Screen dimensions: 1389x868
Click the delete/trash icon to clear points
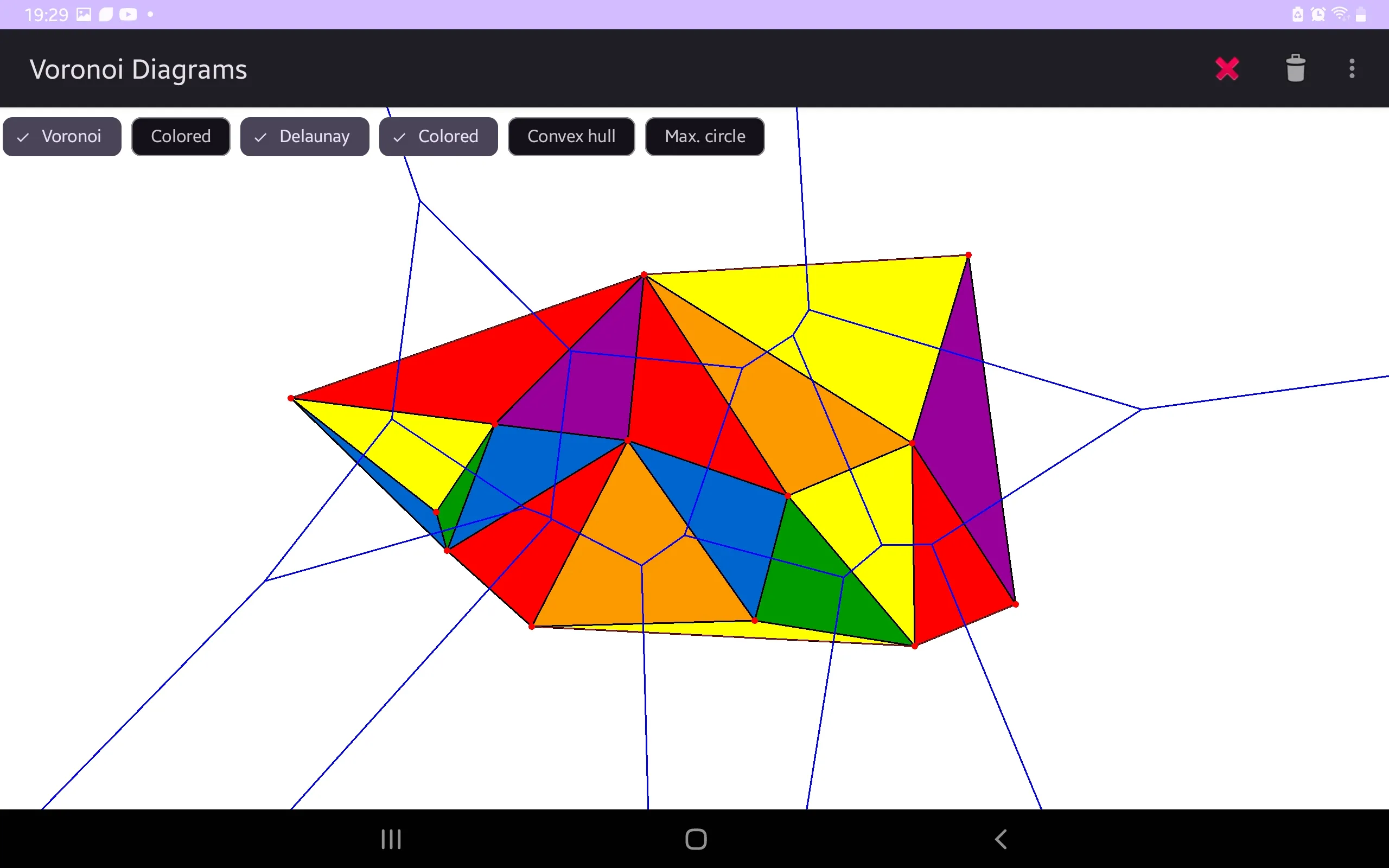coord(1295,68)
